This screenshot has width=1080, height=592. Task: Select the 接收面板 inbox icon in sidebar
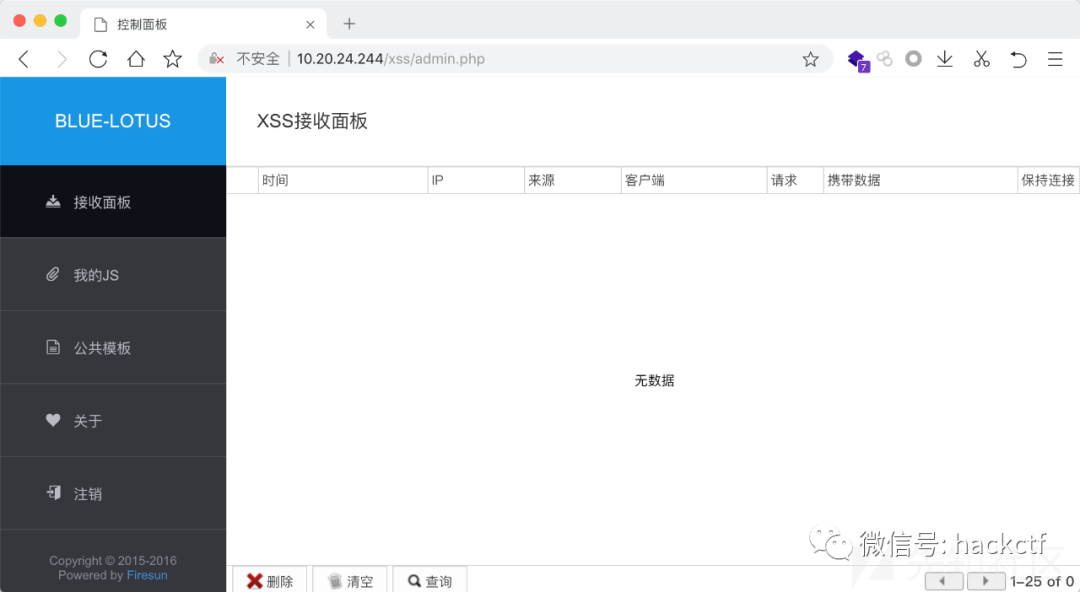click(x=54, y=201)
